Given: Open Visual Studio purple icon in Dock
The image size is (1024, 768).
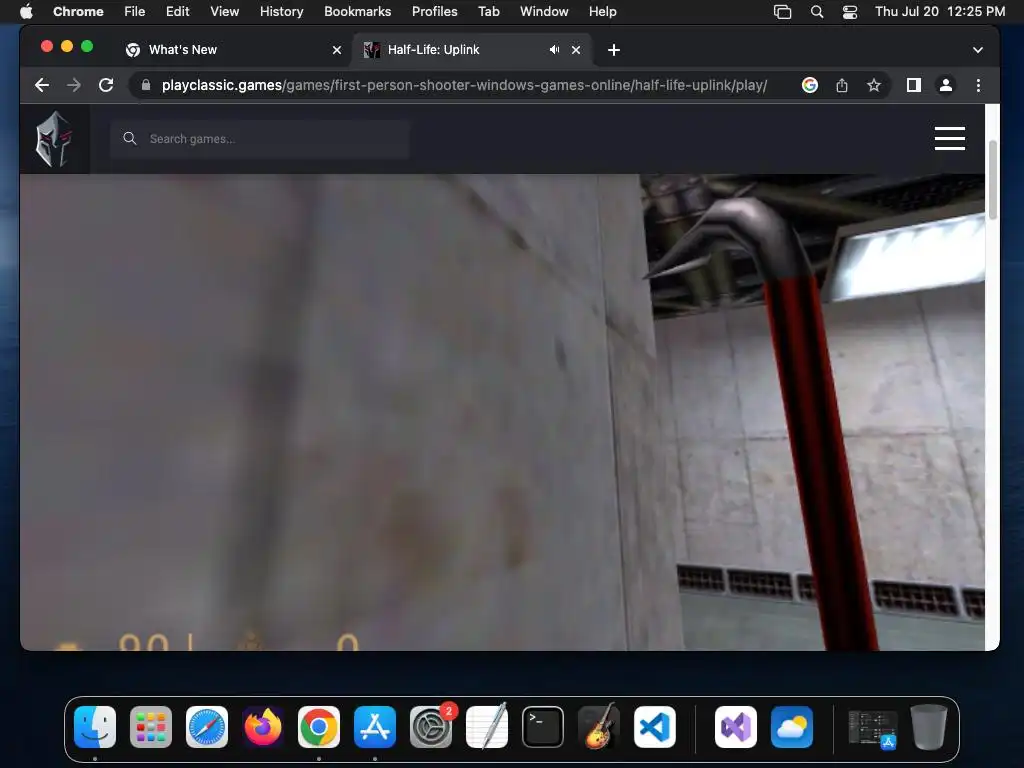Looking at the screenshot, I should pos(736,727).
